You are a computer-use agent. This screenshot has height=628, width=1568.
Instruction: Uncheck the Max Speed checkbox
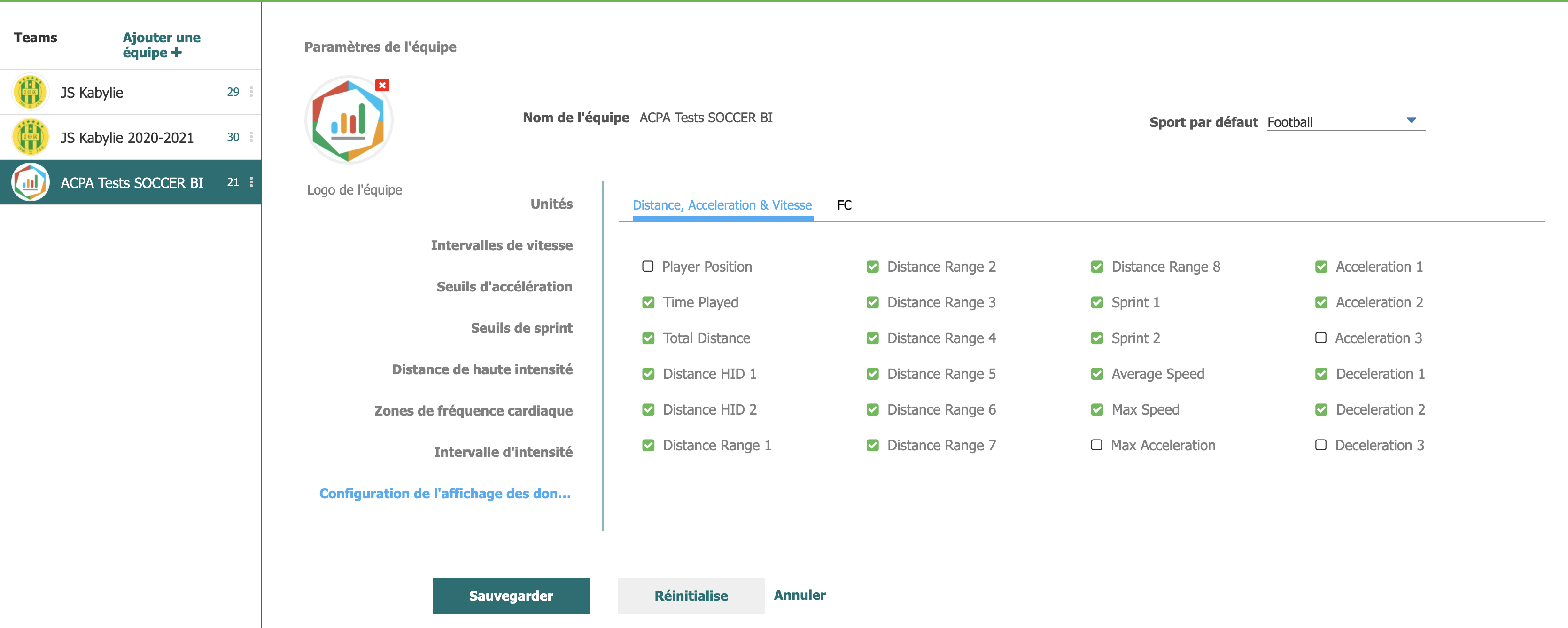click(1096, 409)
